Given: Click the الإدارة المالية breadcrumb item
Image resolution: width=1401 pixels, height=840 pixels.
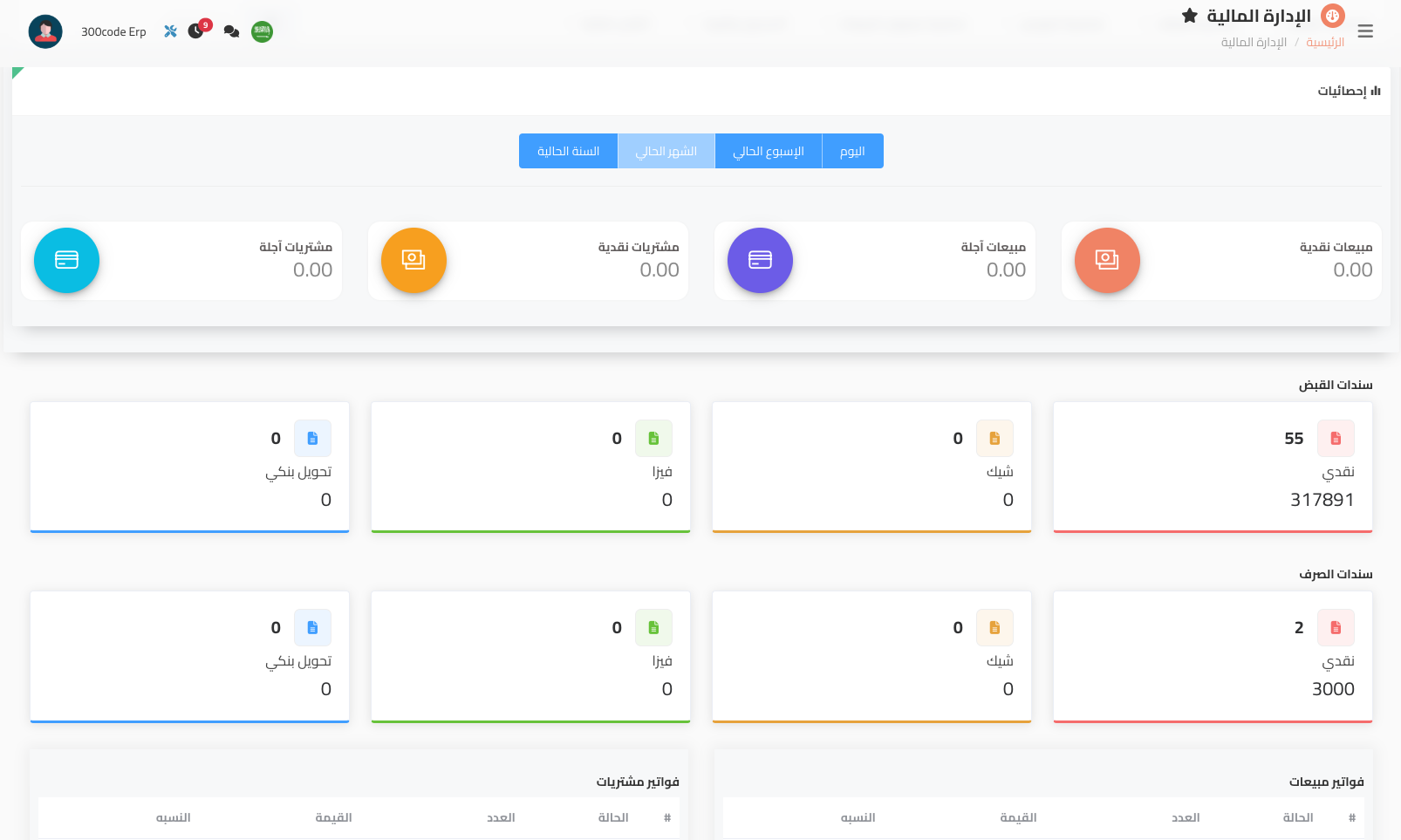Looking at the screenshot, I should [x=1254, y=42].
